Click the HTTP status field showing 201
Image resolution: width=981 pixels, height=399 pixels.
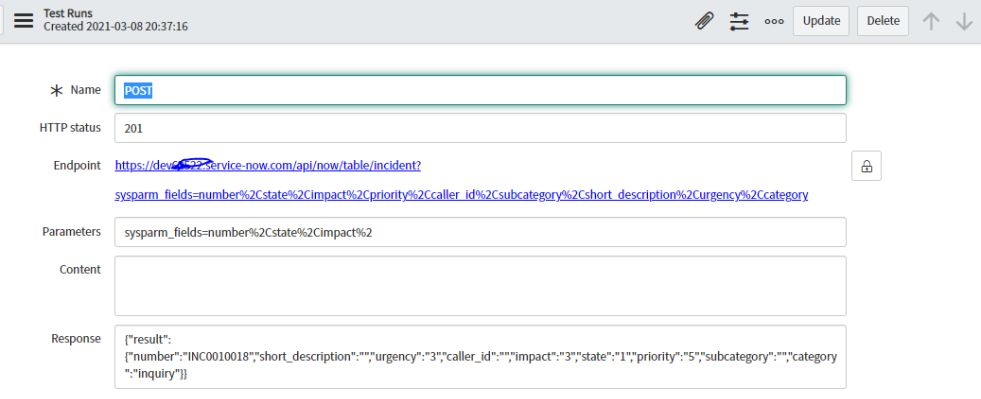point(480,128)
